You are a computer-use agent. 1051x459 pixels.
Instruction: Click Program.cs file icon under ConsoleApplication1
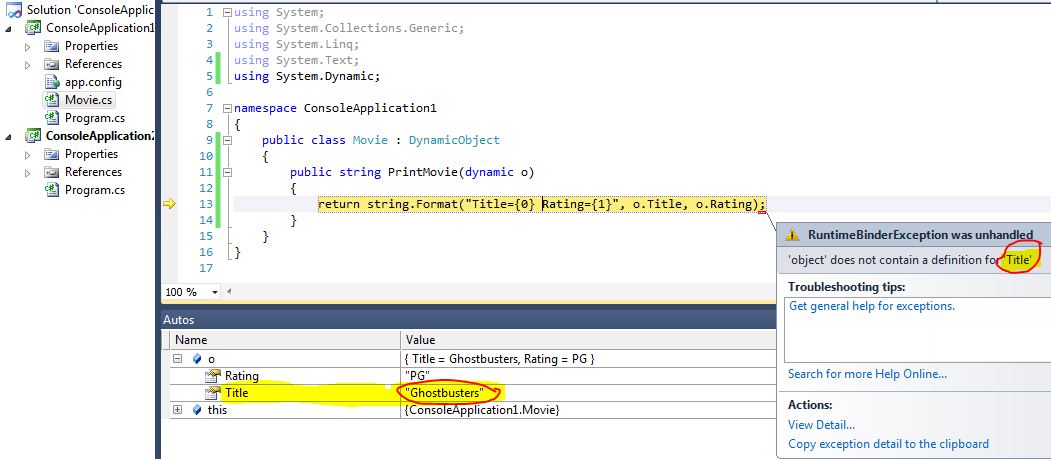(52, 118)
